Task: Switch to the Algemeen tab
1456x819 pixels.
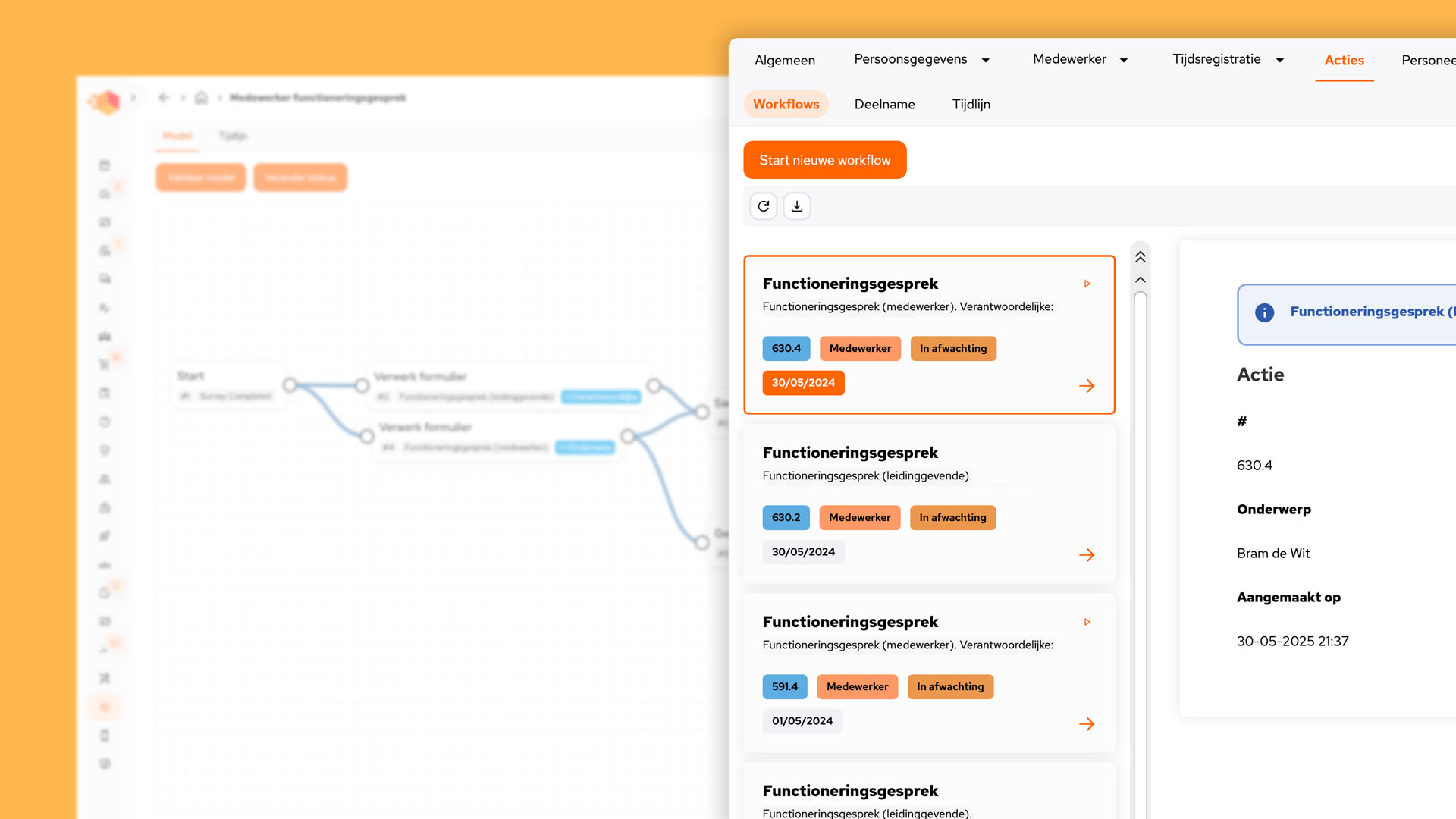Action: [x=785, y=60]
